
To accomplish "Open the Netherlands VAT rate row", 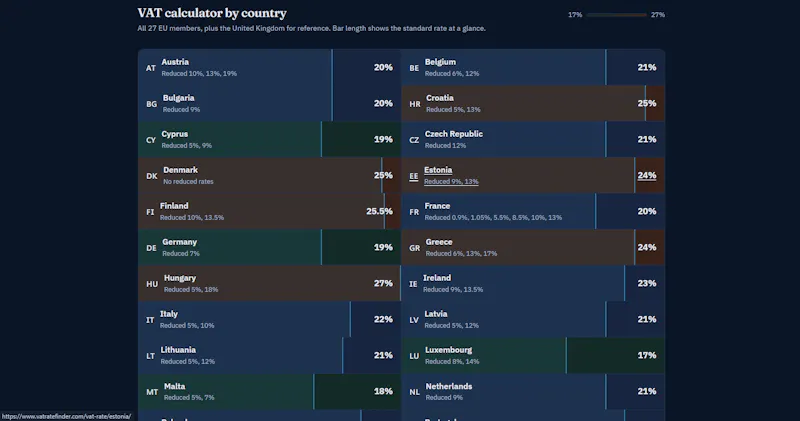I will coord(533,391).
